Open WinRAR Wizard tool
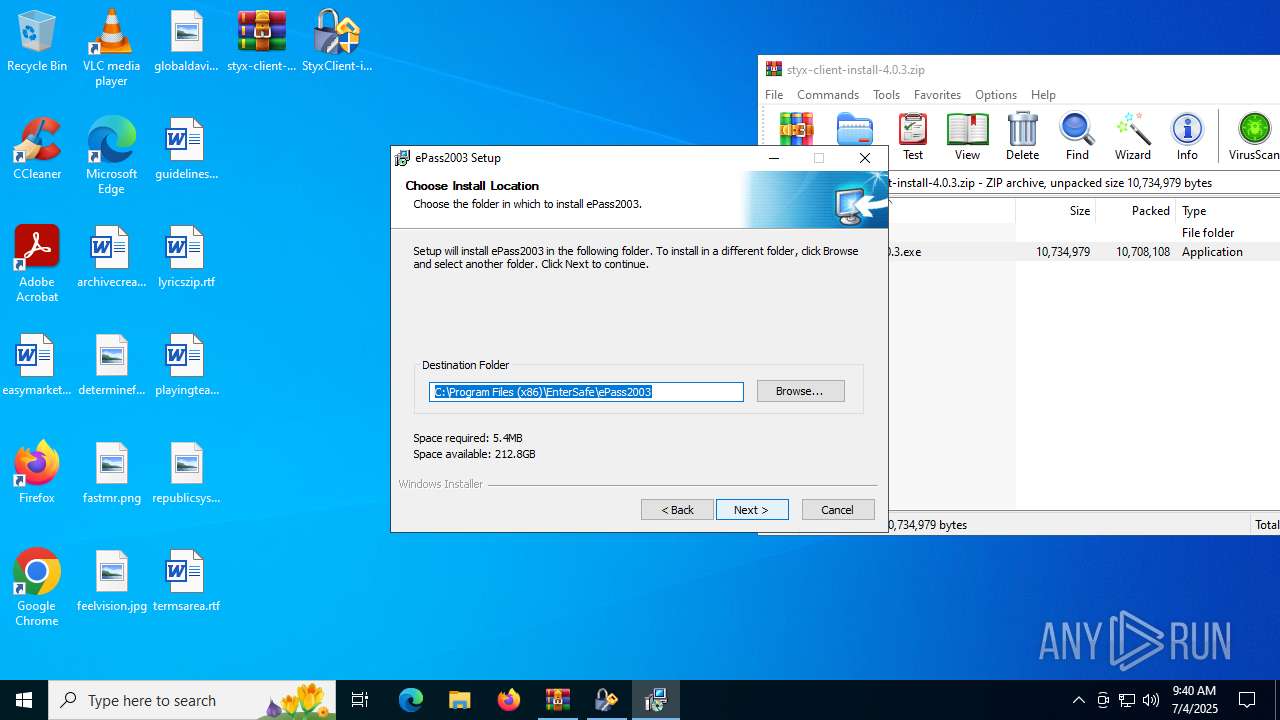This screenshot has width=1280, height=720. point(1132,136)
